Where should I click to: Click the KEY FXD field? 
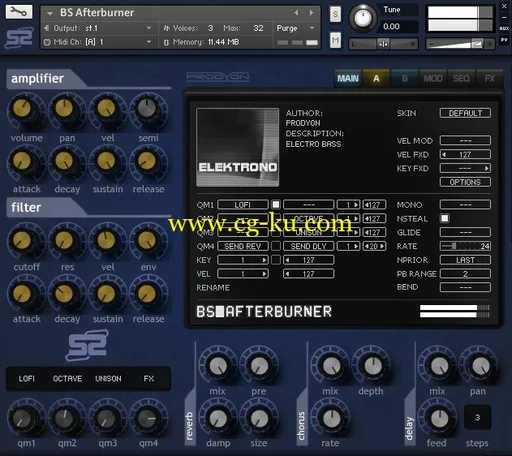tap(465, 168)
